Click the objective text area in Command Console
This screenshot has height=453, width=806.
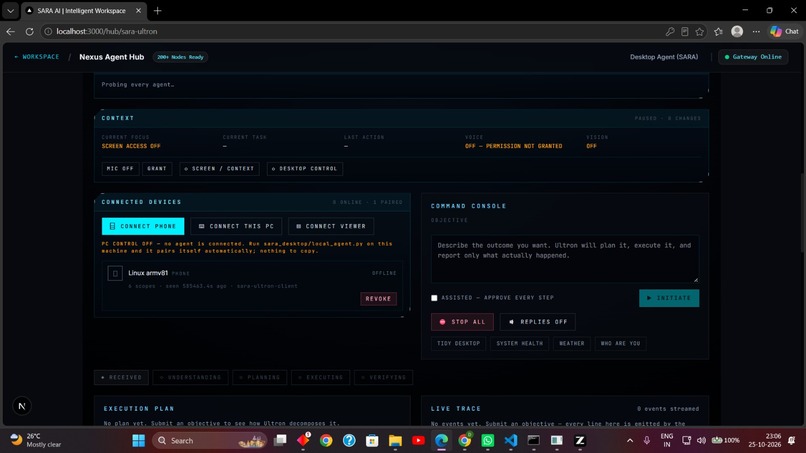[565, 259]
